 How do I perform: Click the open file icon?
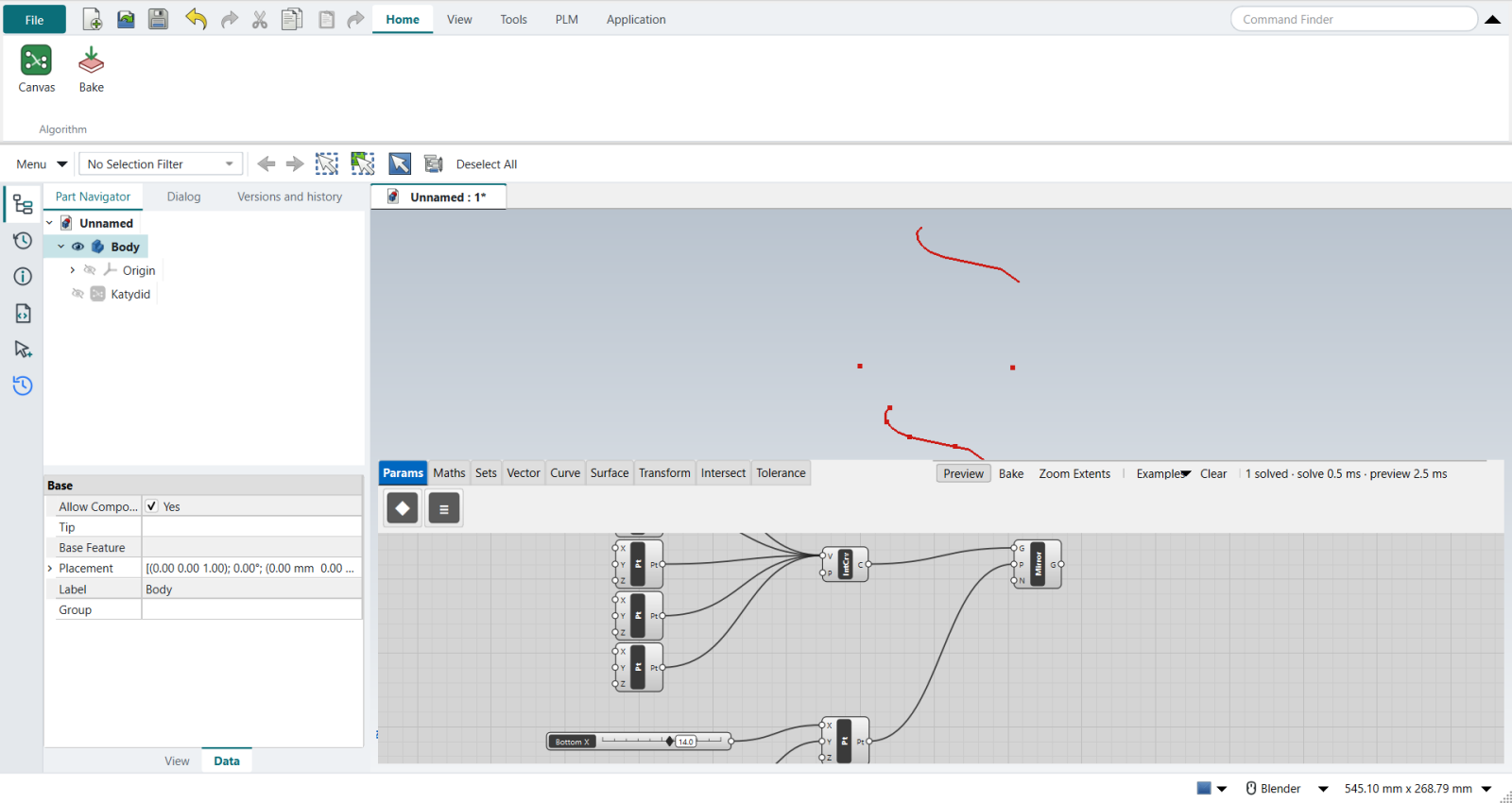tap(126, 19)
